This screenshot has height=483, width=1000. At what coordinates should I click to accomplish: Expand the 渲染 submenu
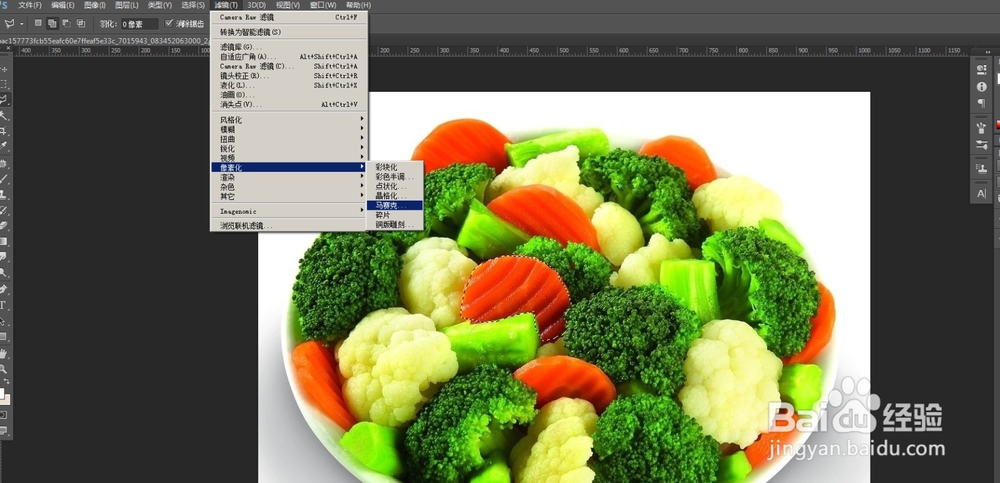290,177
